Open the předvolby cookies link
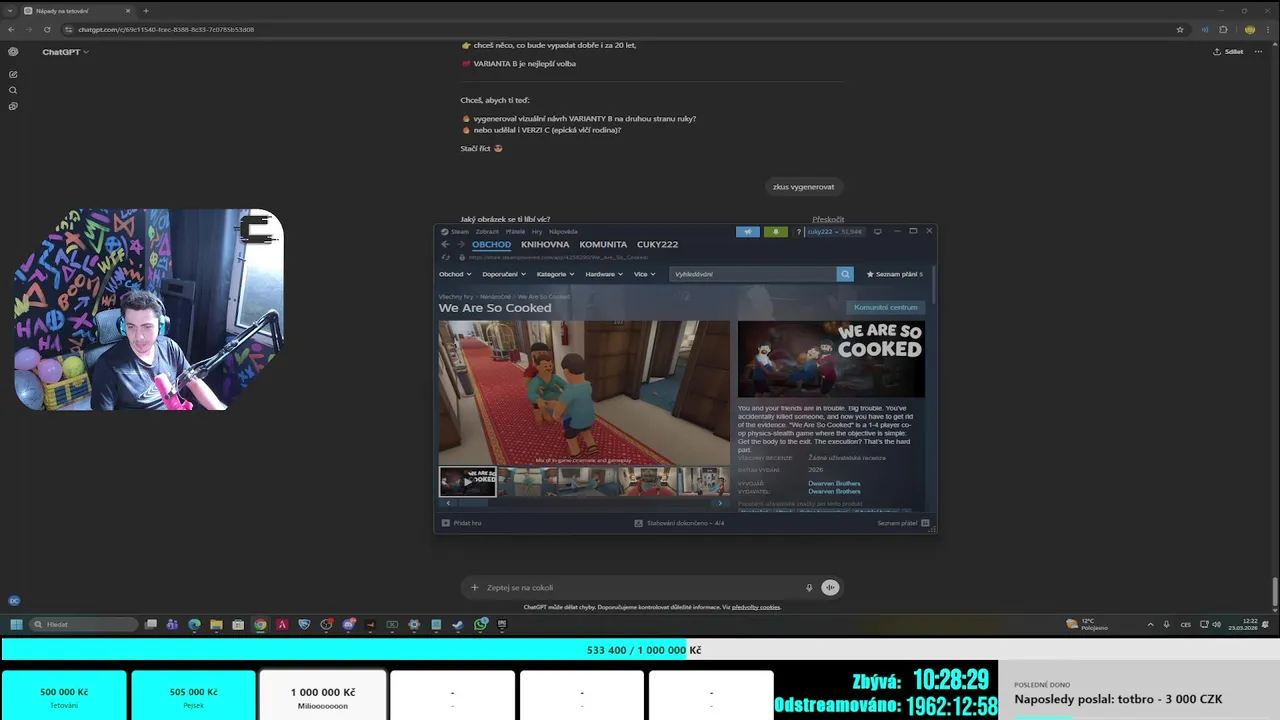This screenshot has width=1280, height=720. [756, 607]
